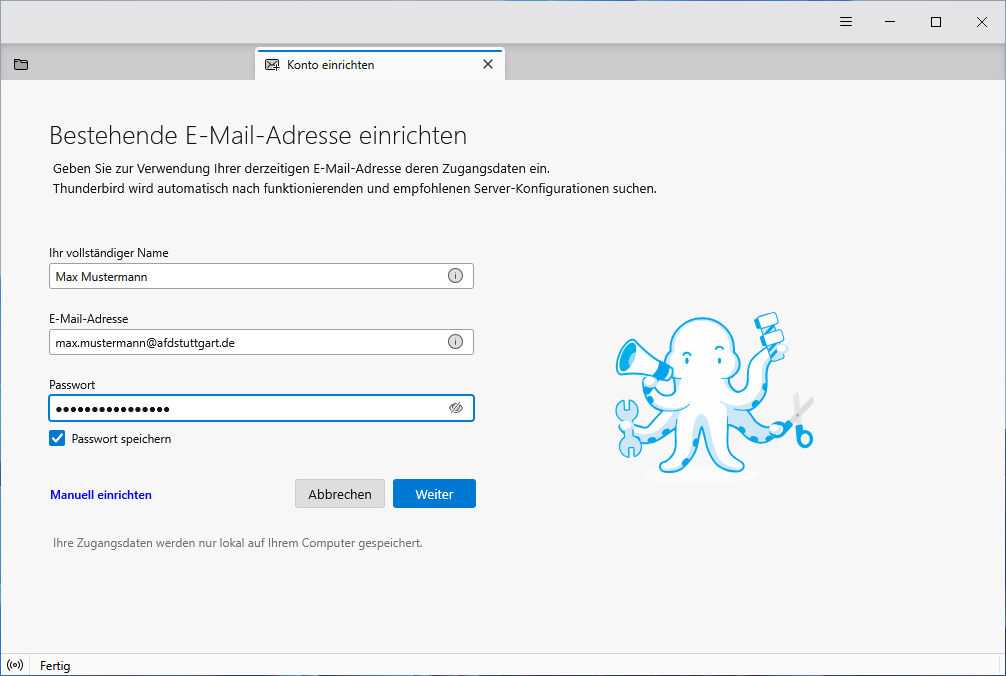This screenshot has height=676, width=1006.
Task: Open the Thunderbird hamburger application menu
Action: point(845,22)
